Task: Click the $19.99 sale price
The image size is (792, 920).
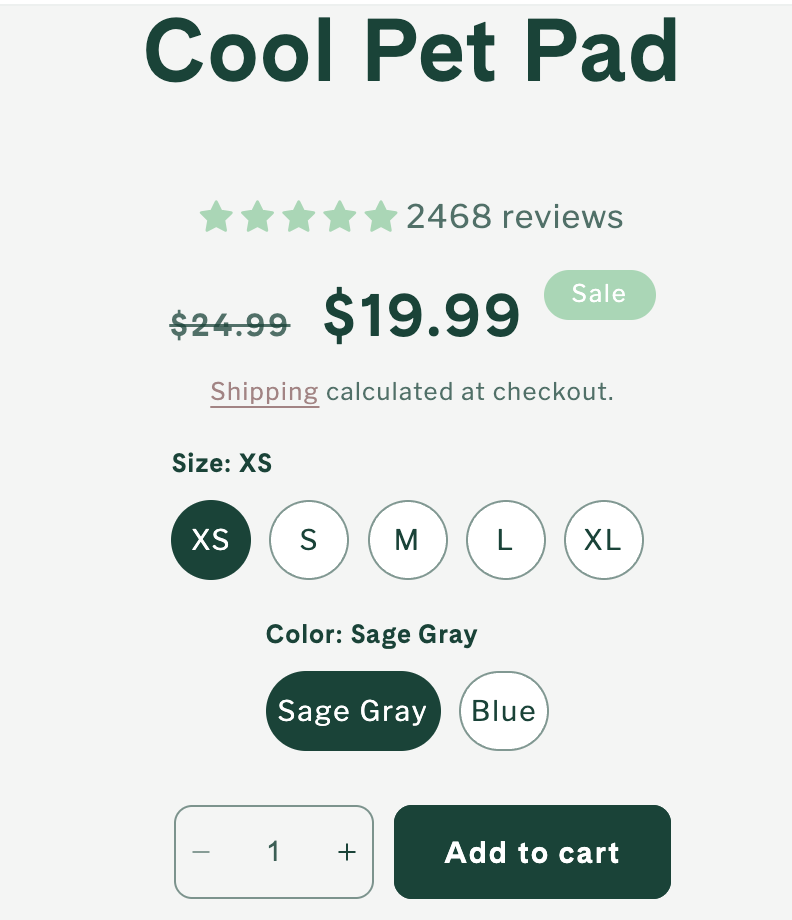Action: (422, 315)
